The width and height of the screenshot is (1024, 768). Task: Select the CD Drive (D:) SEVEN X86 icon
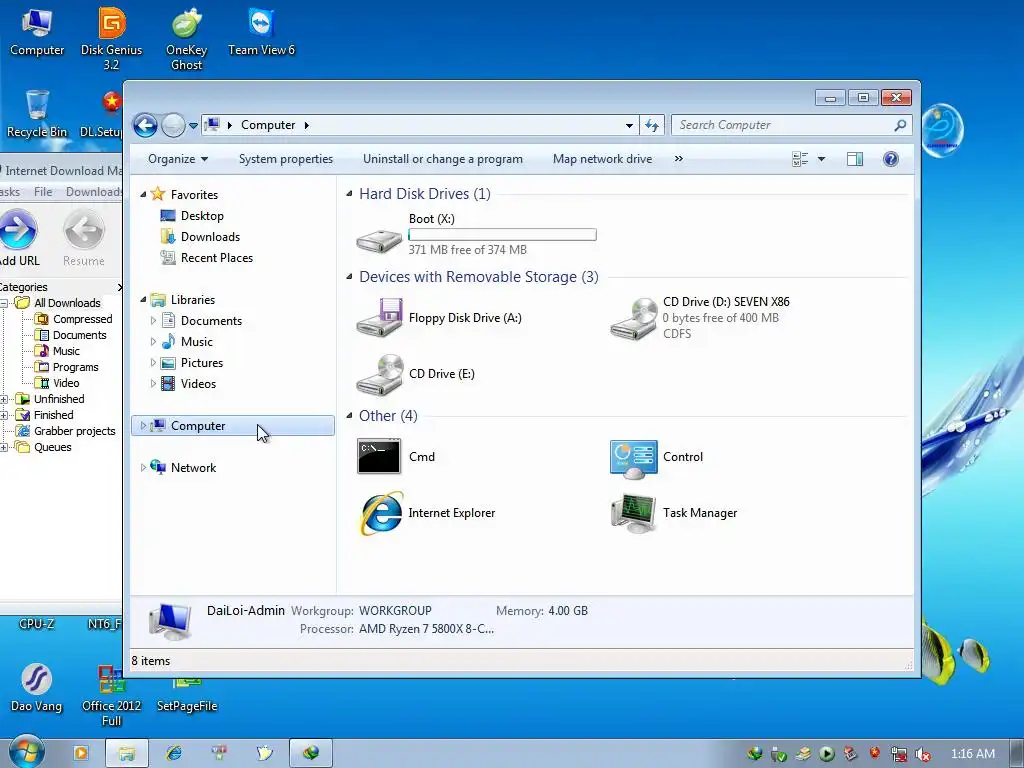pyautogui.click(x=634, y=319)
